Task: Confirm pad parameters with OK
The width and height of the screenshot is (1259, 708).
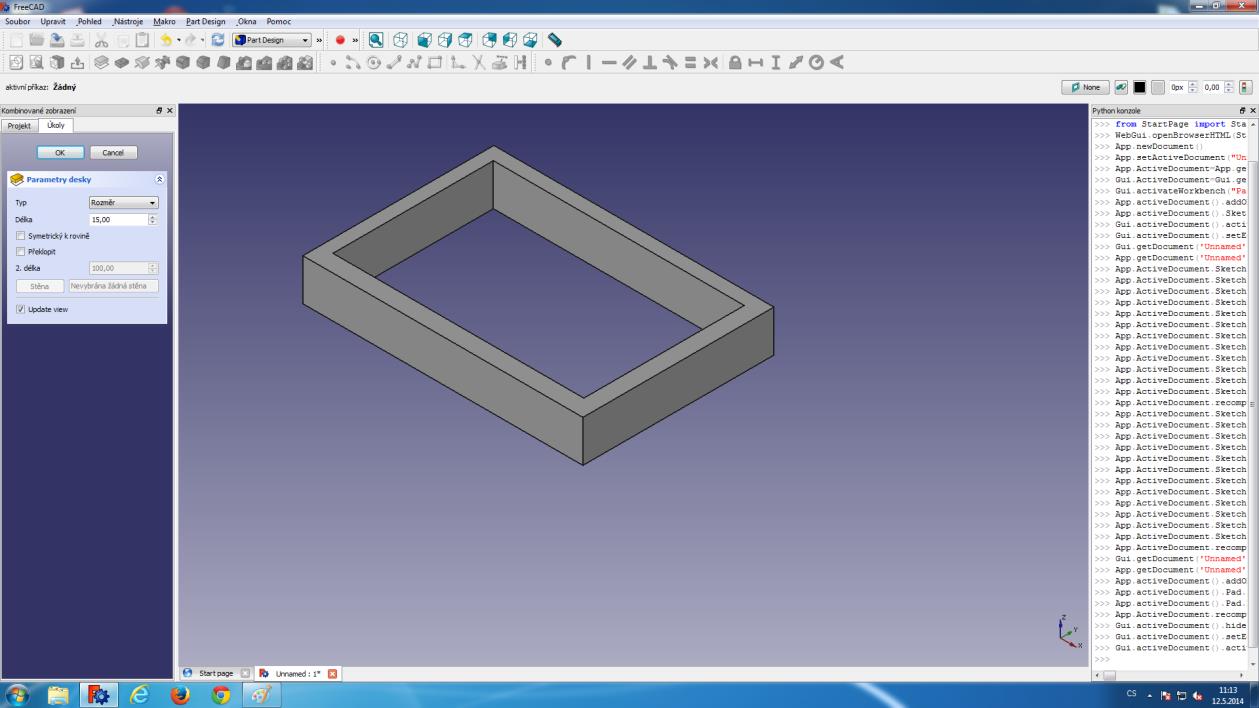Action: (x=61, y=153)
